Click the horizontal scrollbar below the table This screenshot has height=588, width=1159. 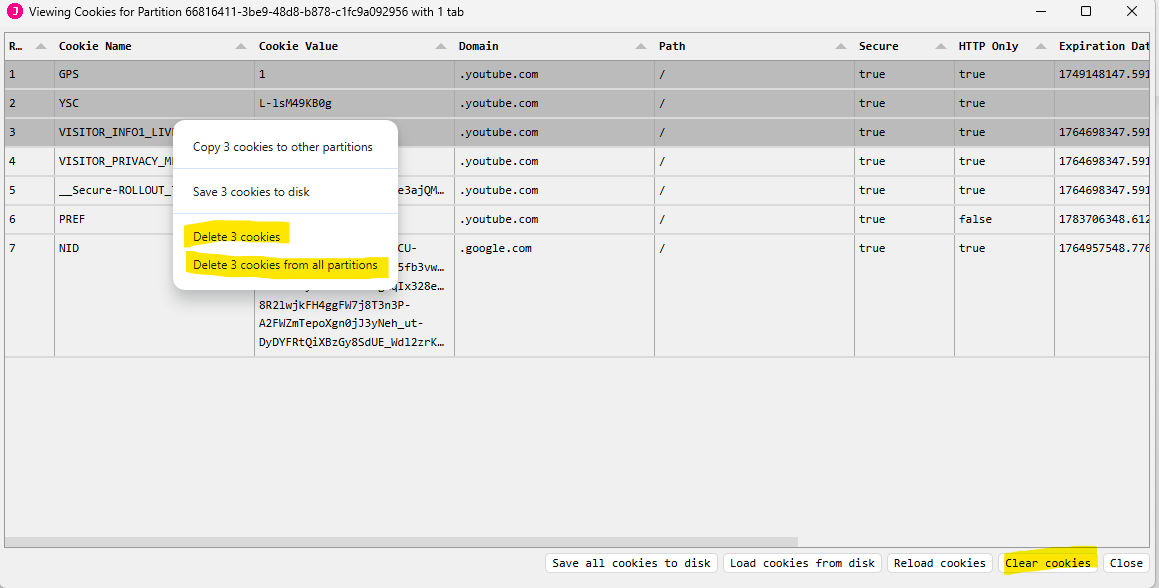(401, 541)
